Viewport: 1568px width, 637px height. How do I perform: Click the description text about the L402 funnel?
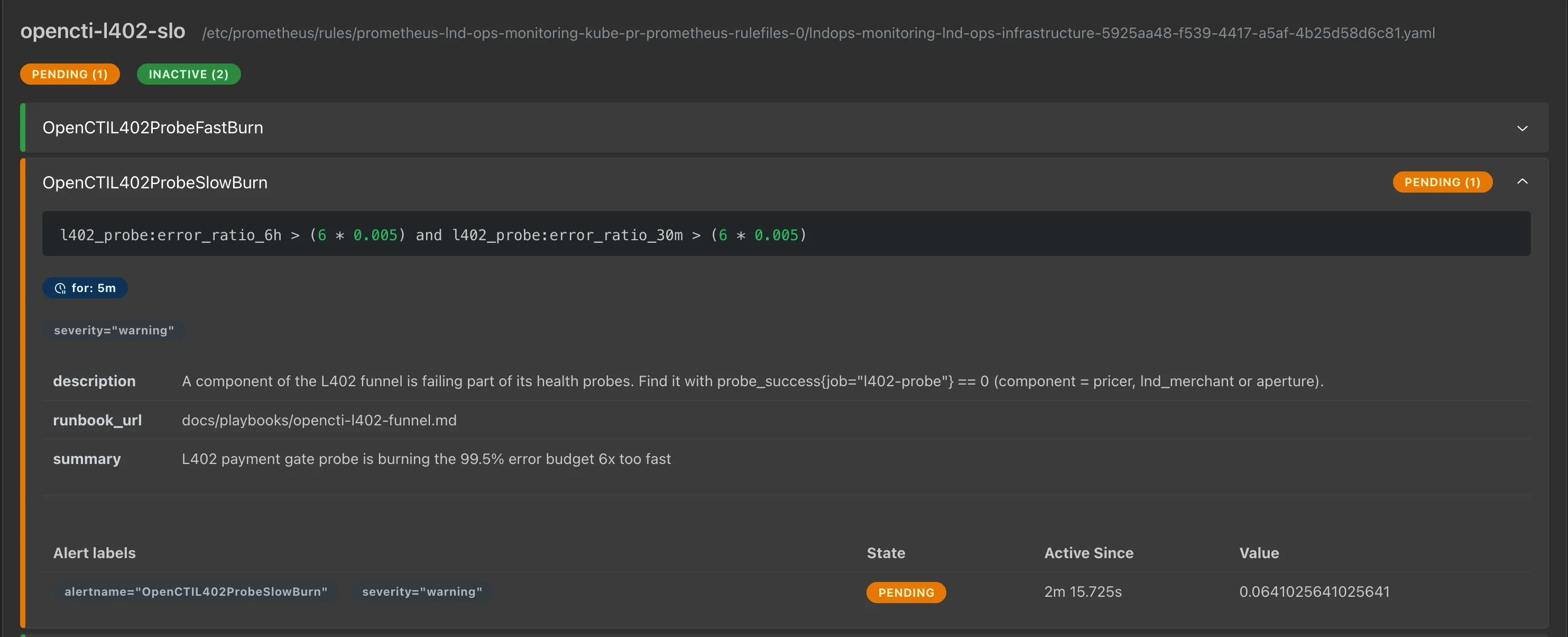(752, 381)
